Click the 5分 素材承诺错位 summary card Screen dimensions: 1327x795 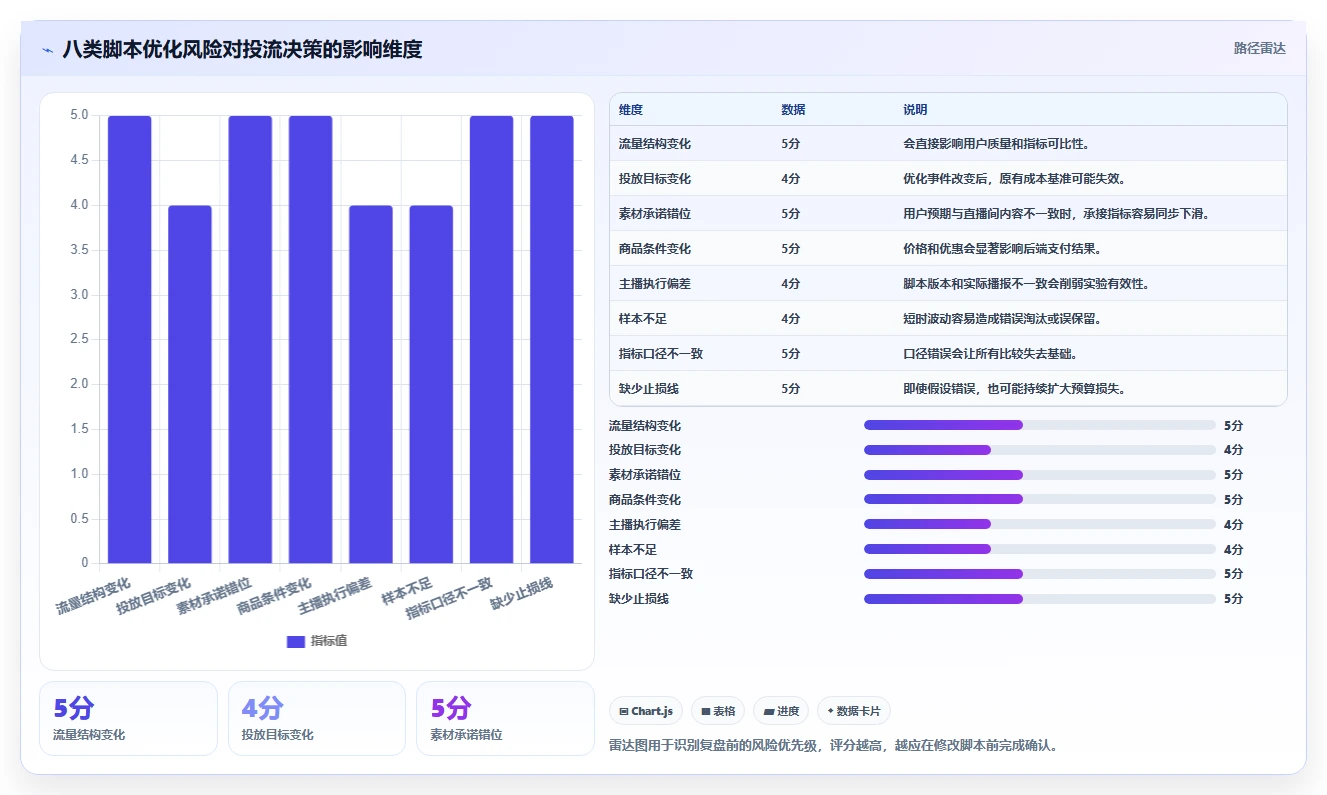tap(505, 719)
